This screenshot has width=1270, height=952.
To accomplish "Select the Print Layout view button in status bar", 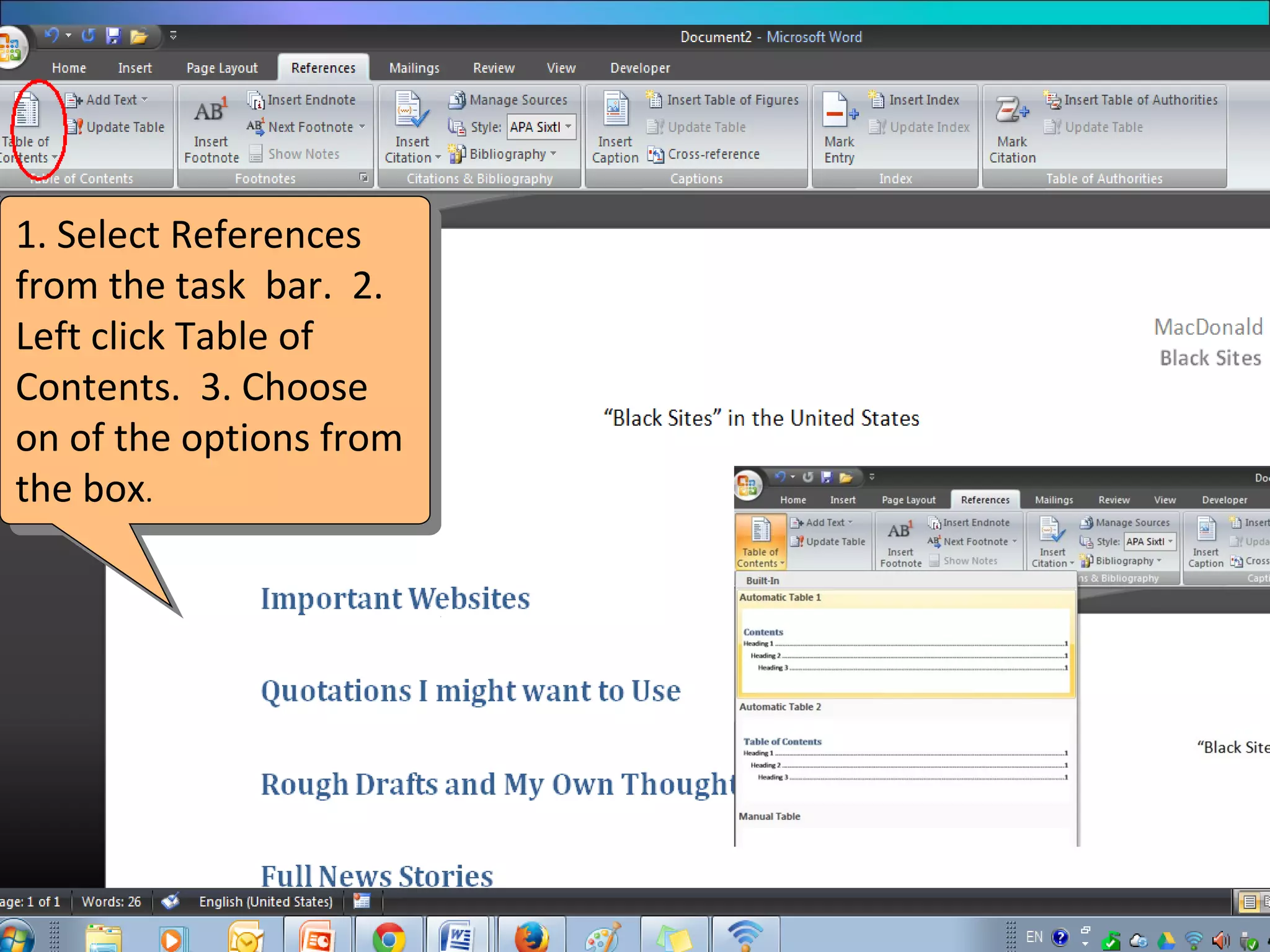I will [1250, 902].
